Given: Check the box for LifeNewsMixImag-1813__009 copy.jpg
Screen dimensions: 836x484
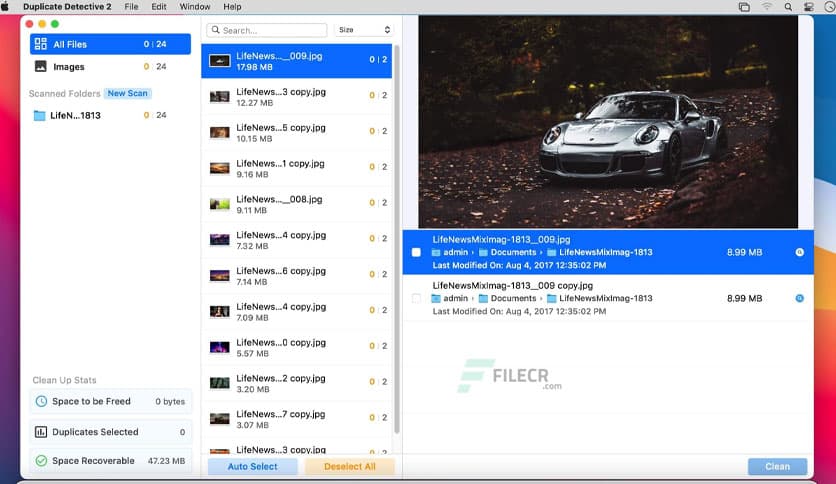Looking at the screenshot, I should [416, 299].
